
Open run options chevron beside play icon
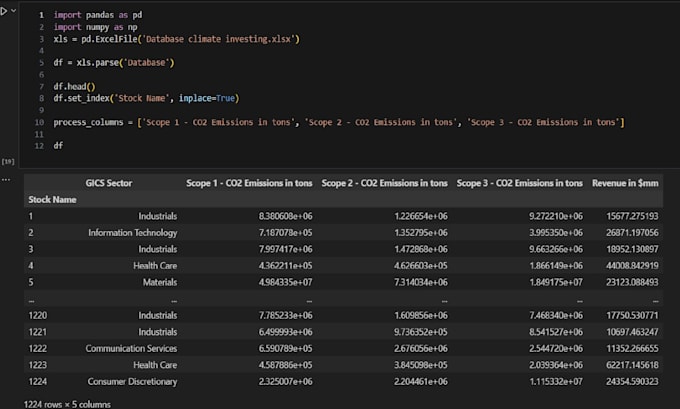click(x=13, y=10)
